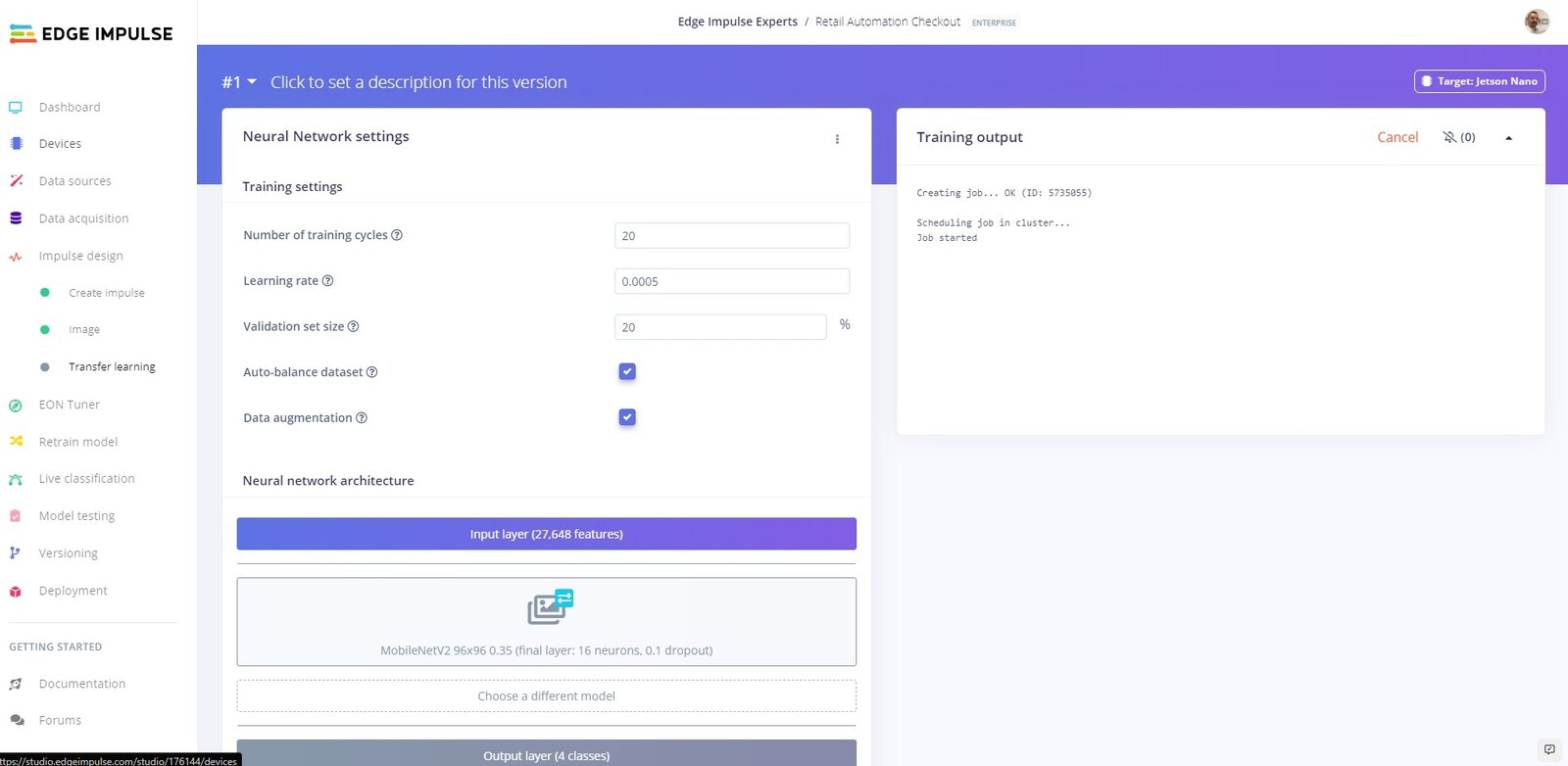Click the ENTERPRISE badge label
This screenshot has width=1568, height=766.
point(994,23)
